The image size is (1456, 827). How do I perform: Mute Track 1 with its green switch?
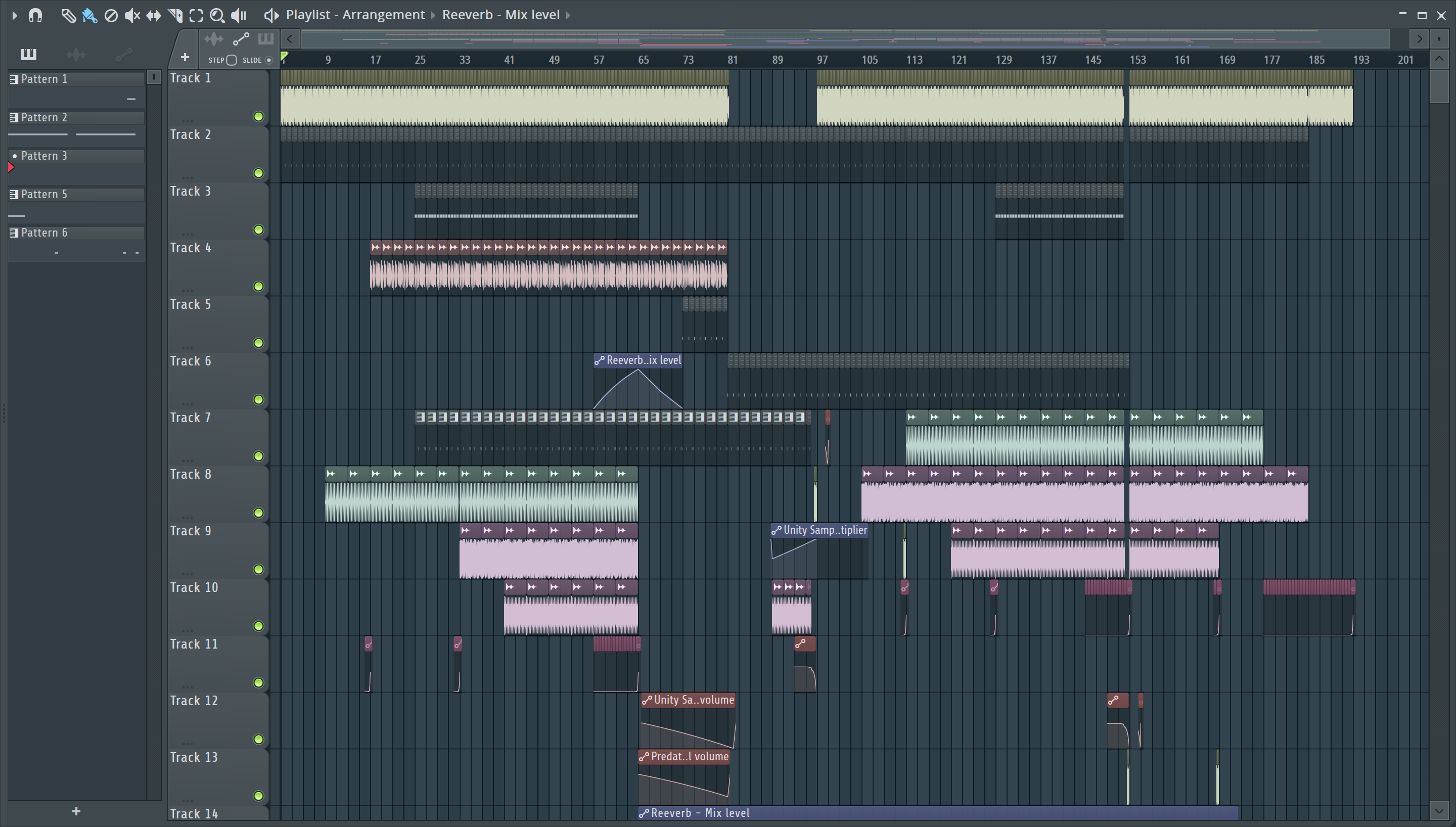[x=258, y=116]
